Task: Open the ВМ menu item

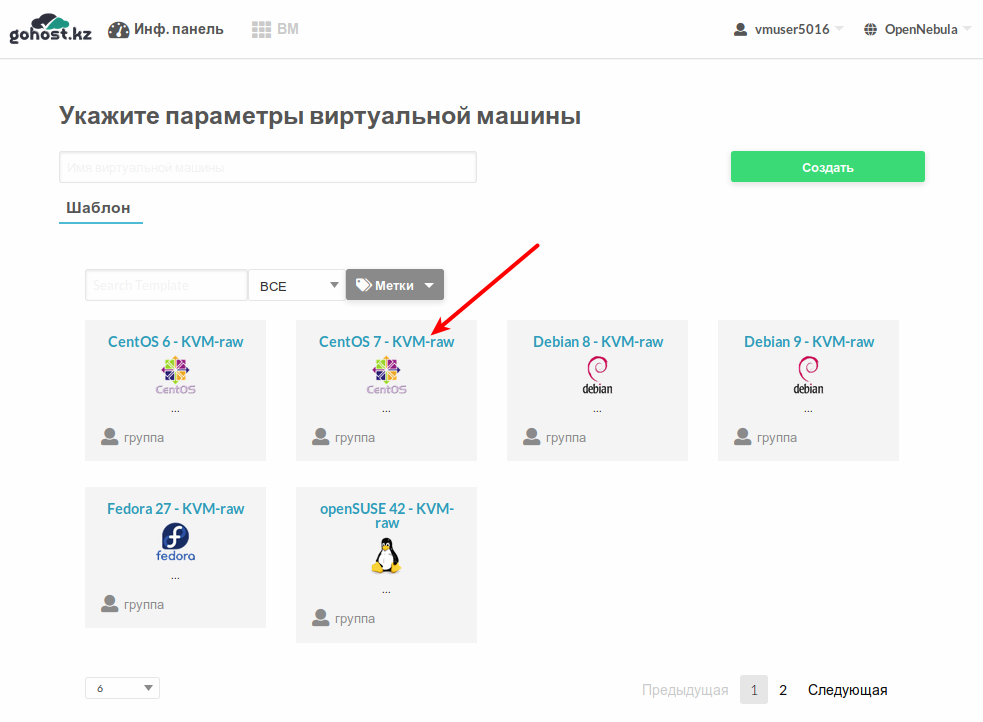Action: coord(275,29)
